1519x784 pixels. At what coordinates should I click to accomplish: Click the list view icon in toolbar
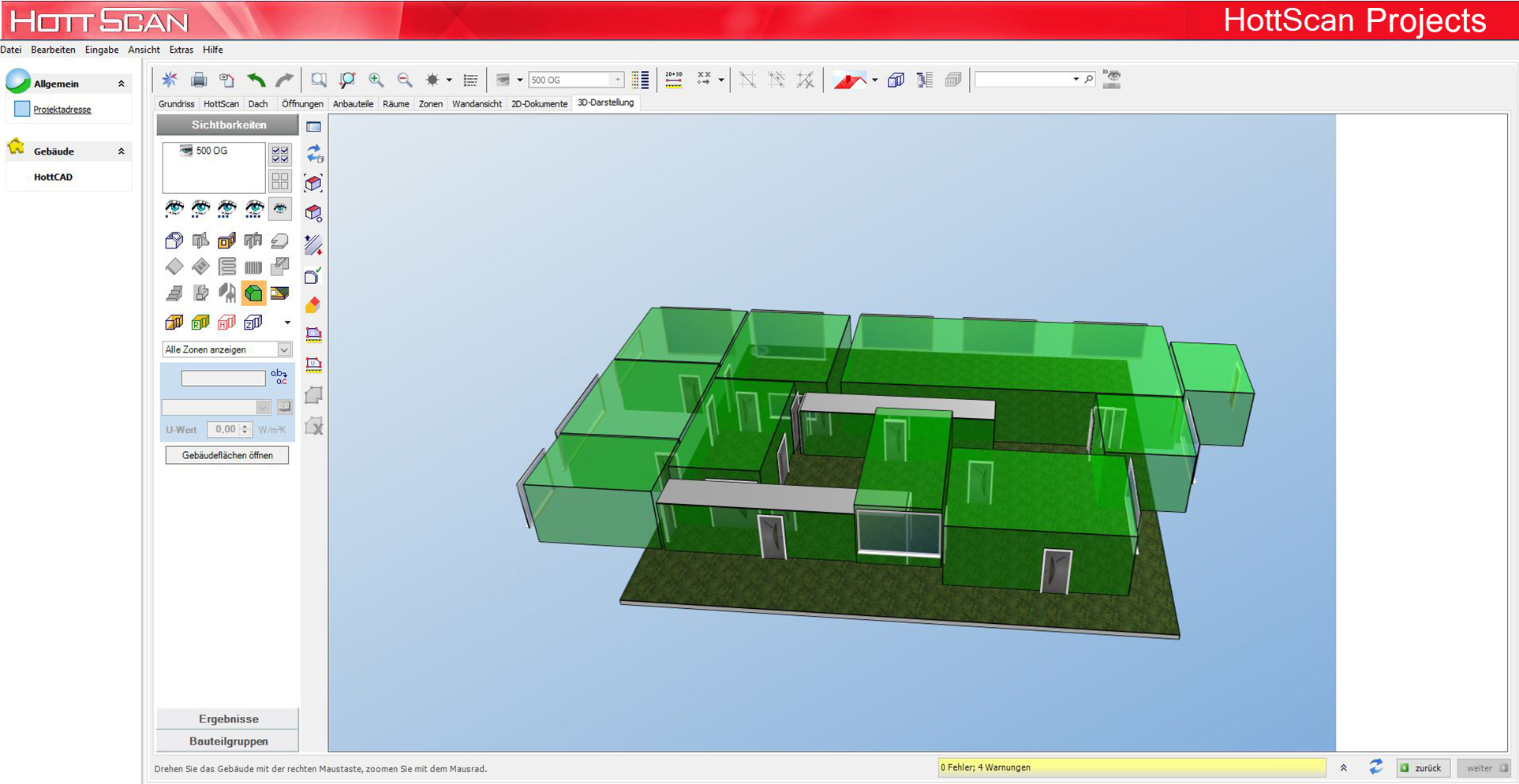pos(471,80)
